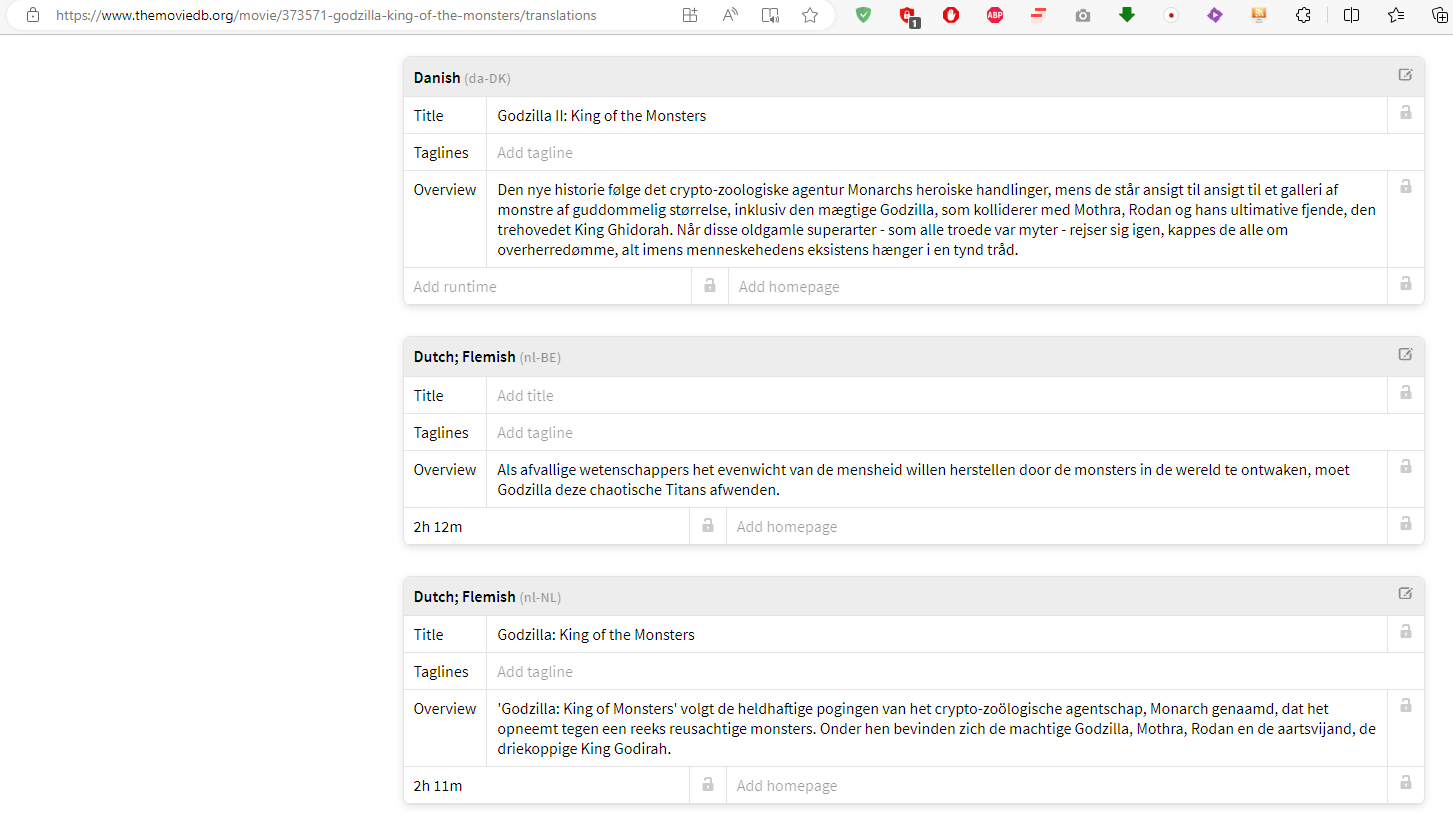Click the address bar URL
The height and width of the screenshot is (822, 1453).
point(326,15)
